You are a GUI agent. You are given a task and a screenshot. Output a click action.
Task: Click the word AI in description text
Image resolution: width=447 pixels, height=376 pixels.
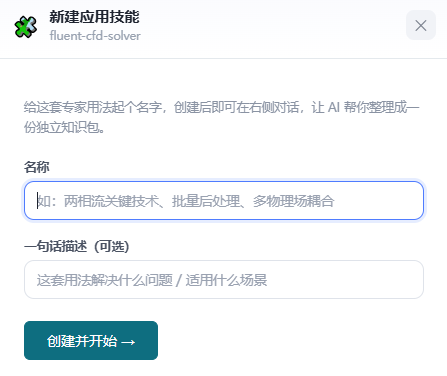(334, 107)
